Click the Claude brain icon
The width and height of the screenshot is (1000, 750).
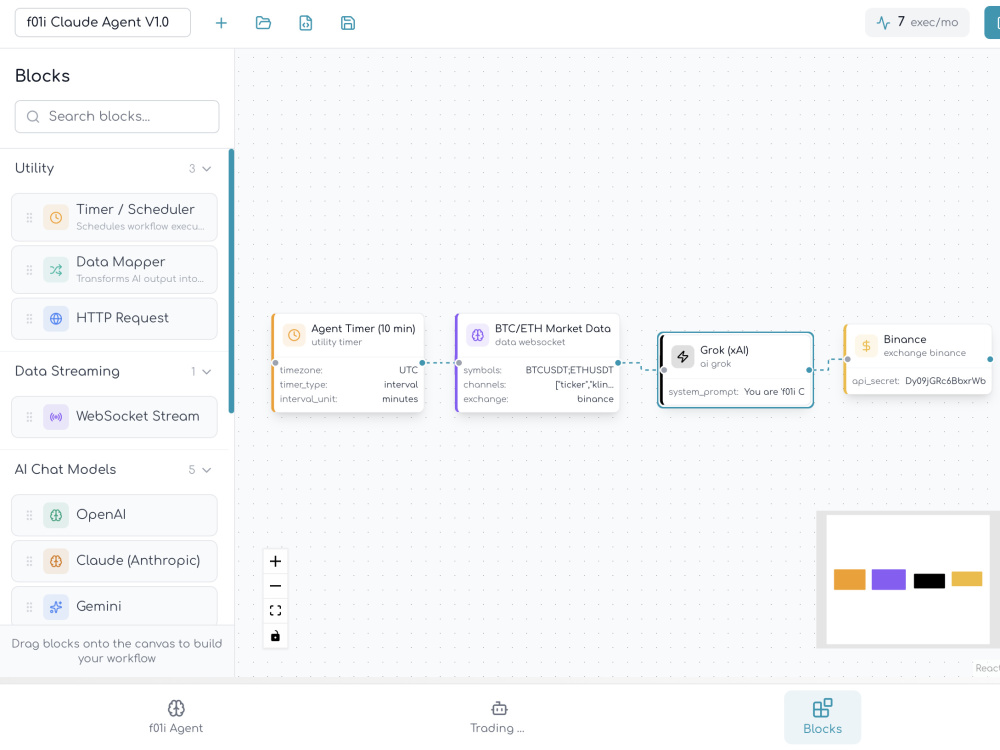point(56,561)
